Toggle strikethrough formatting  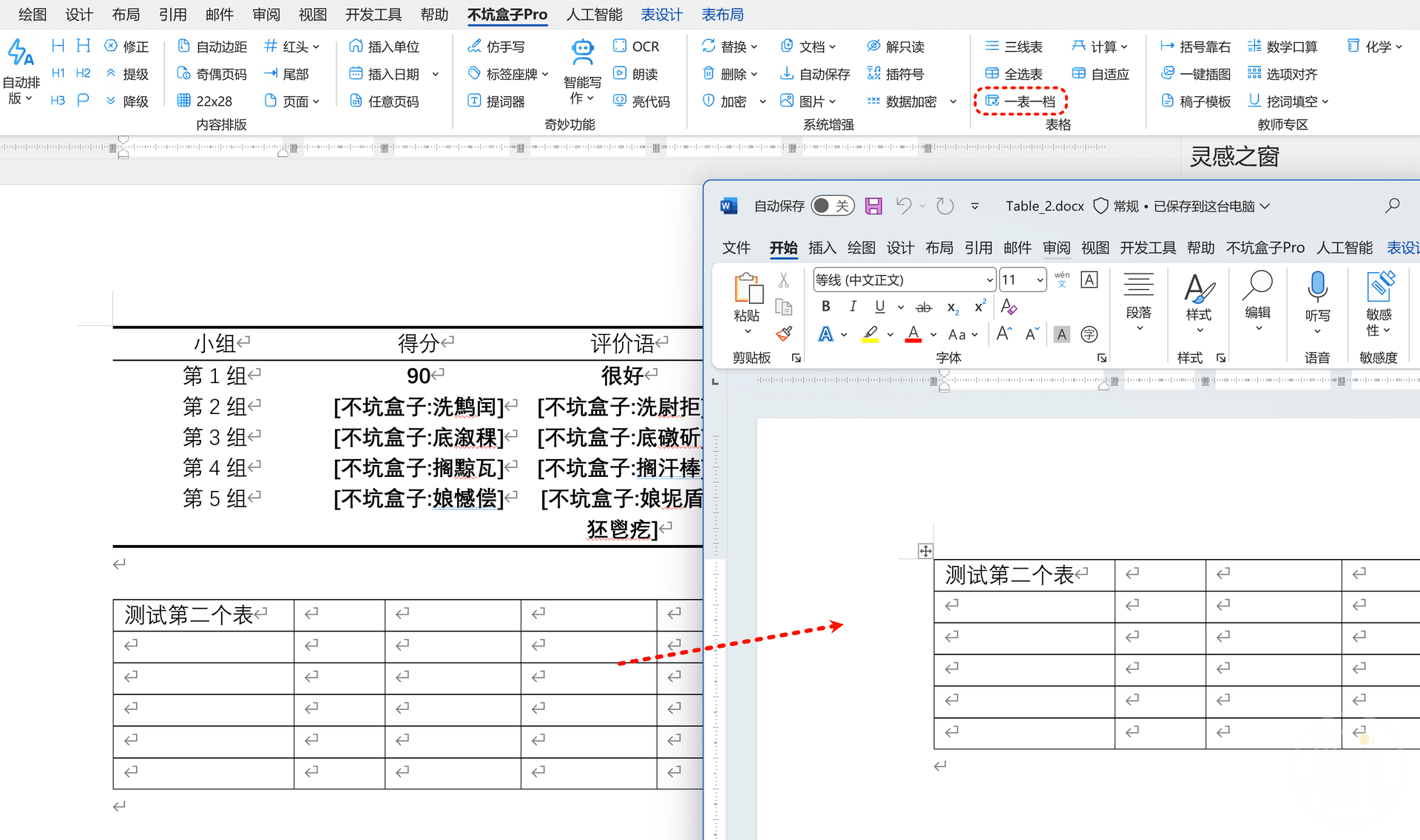coord(924,308)
